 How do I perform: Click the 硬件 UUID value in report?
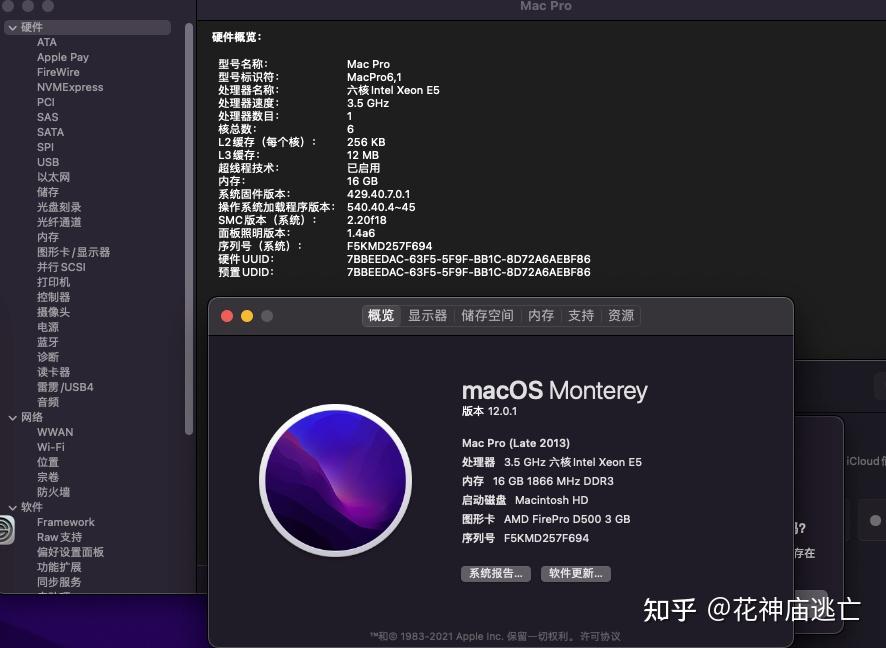(x=468, y=259)
